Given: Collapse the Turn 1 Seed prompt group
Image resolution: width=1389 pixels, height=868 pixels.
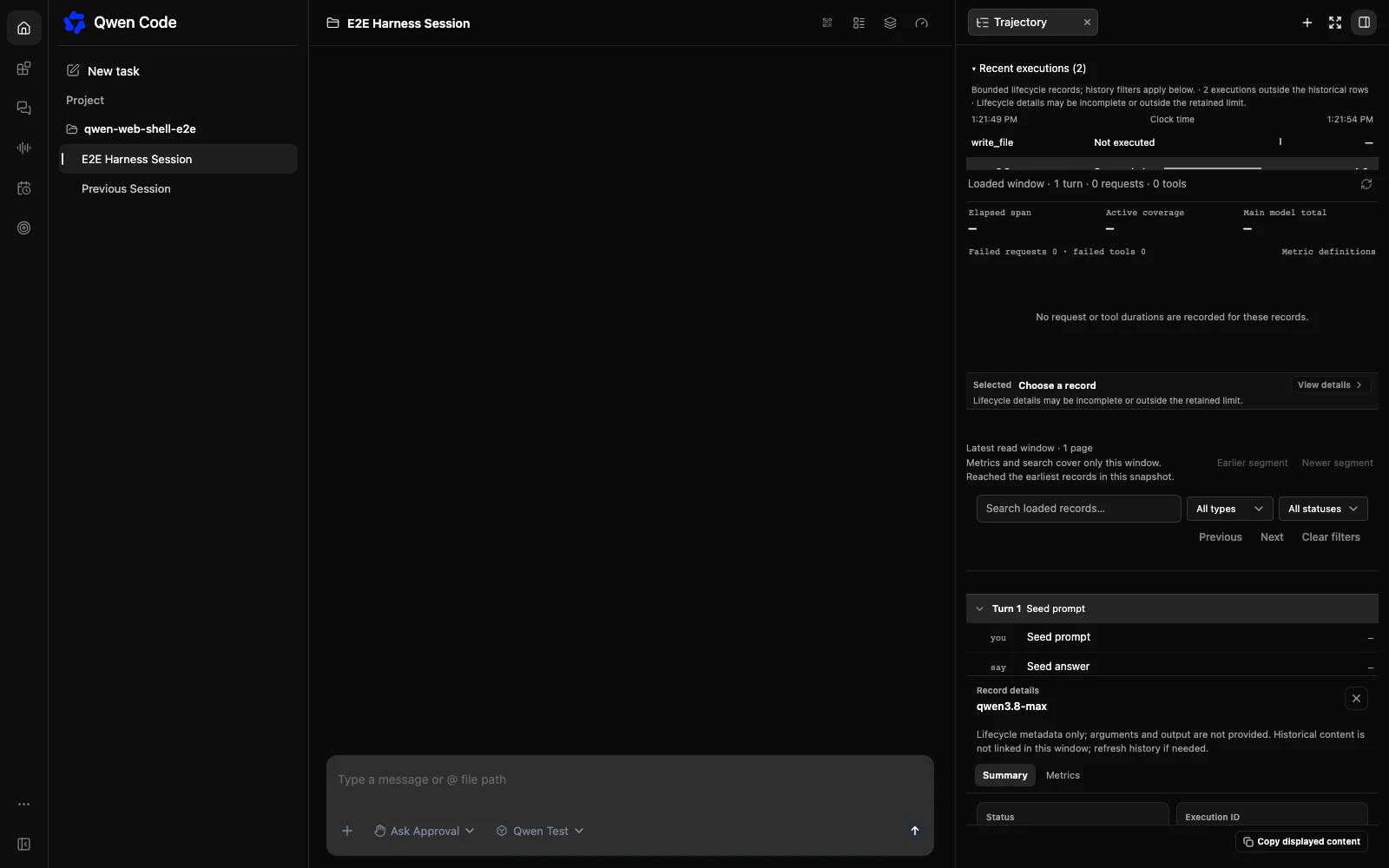Looking at the screenshot, I should [x=1172, y=608].
